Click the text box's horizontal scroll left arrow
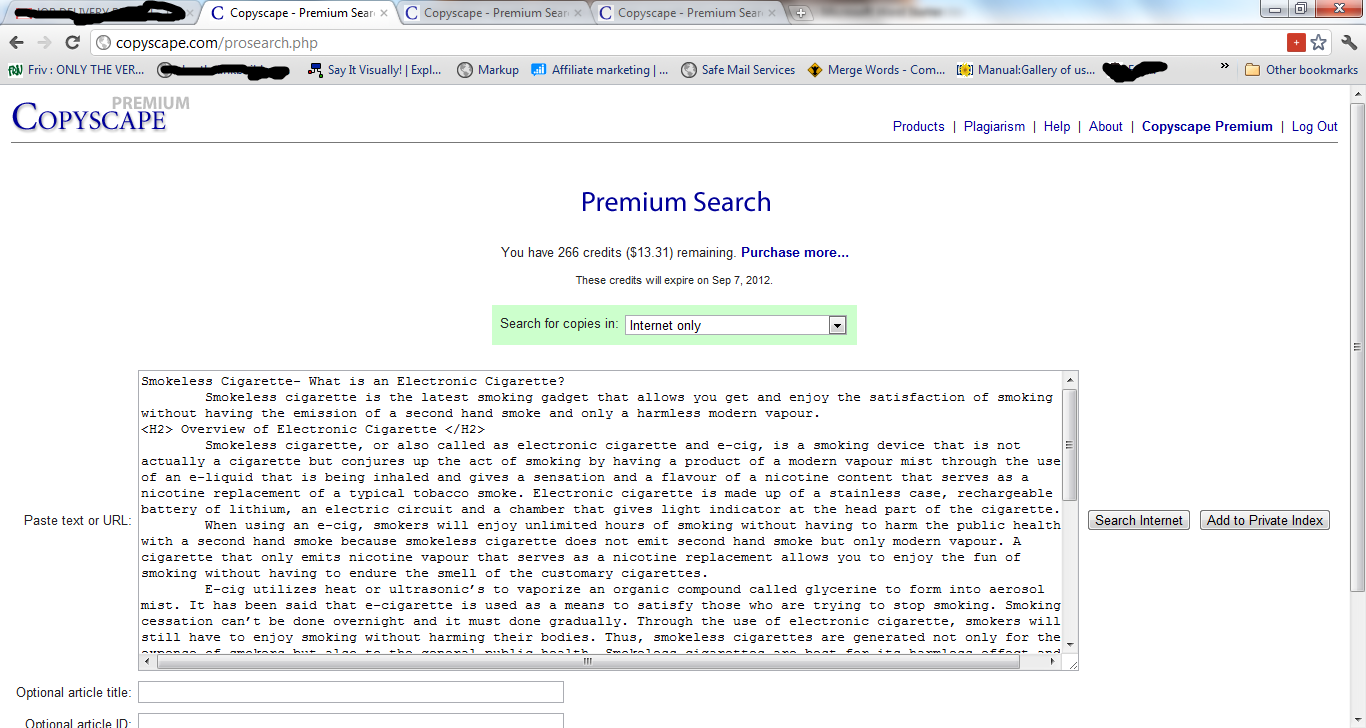 (147, 662)
